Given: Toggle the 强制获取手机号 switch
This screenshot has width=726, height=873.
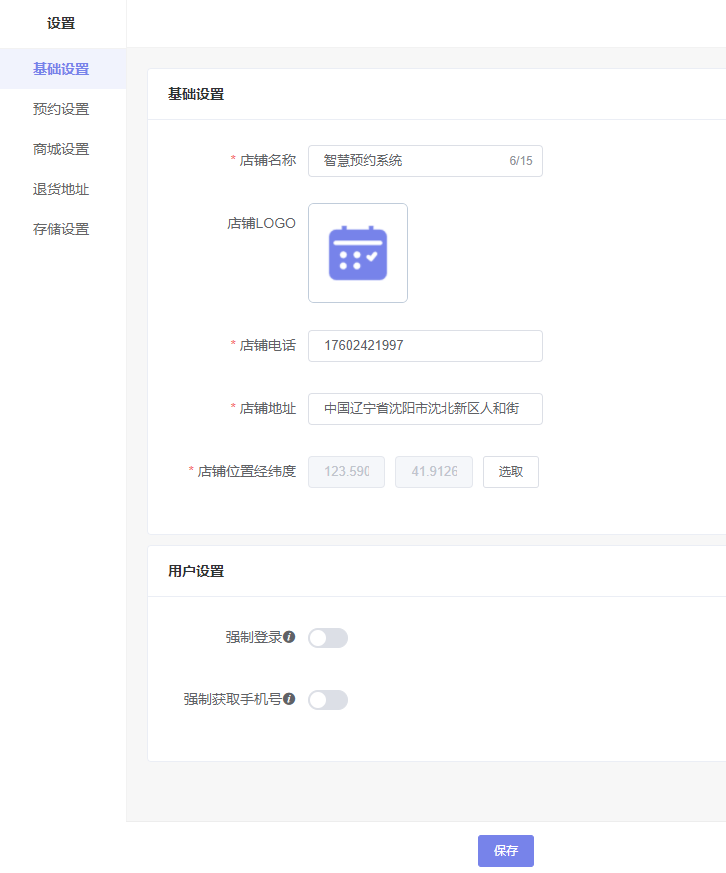Looking at the screenshot, I should point(328,700).
